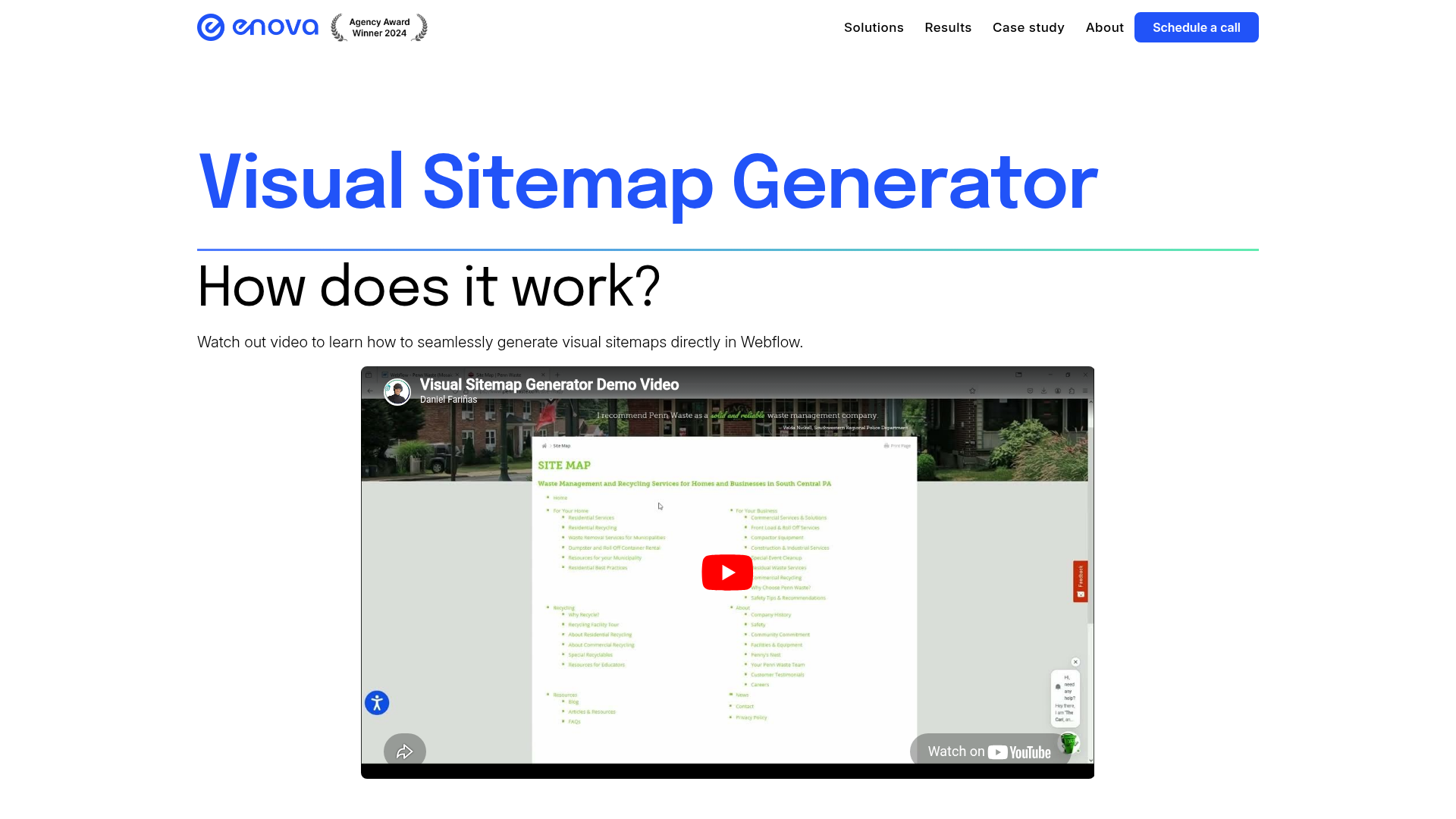Click the blue accessibility person icon
The height and width of the screenshot is (819, 1456).
click(377, 703)
